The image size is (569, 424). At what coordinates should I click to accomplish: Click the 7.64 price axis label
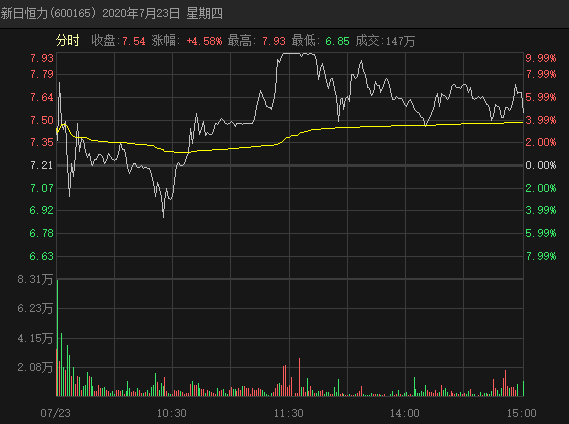pyautogui.click(x=42, y=97)
